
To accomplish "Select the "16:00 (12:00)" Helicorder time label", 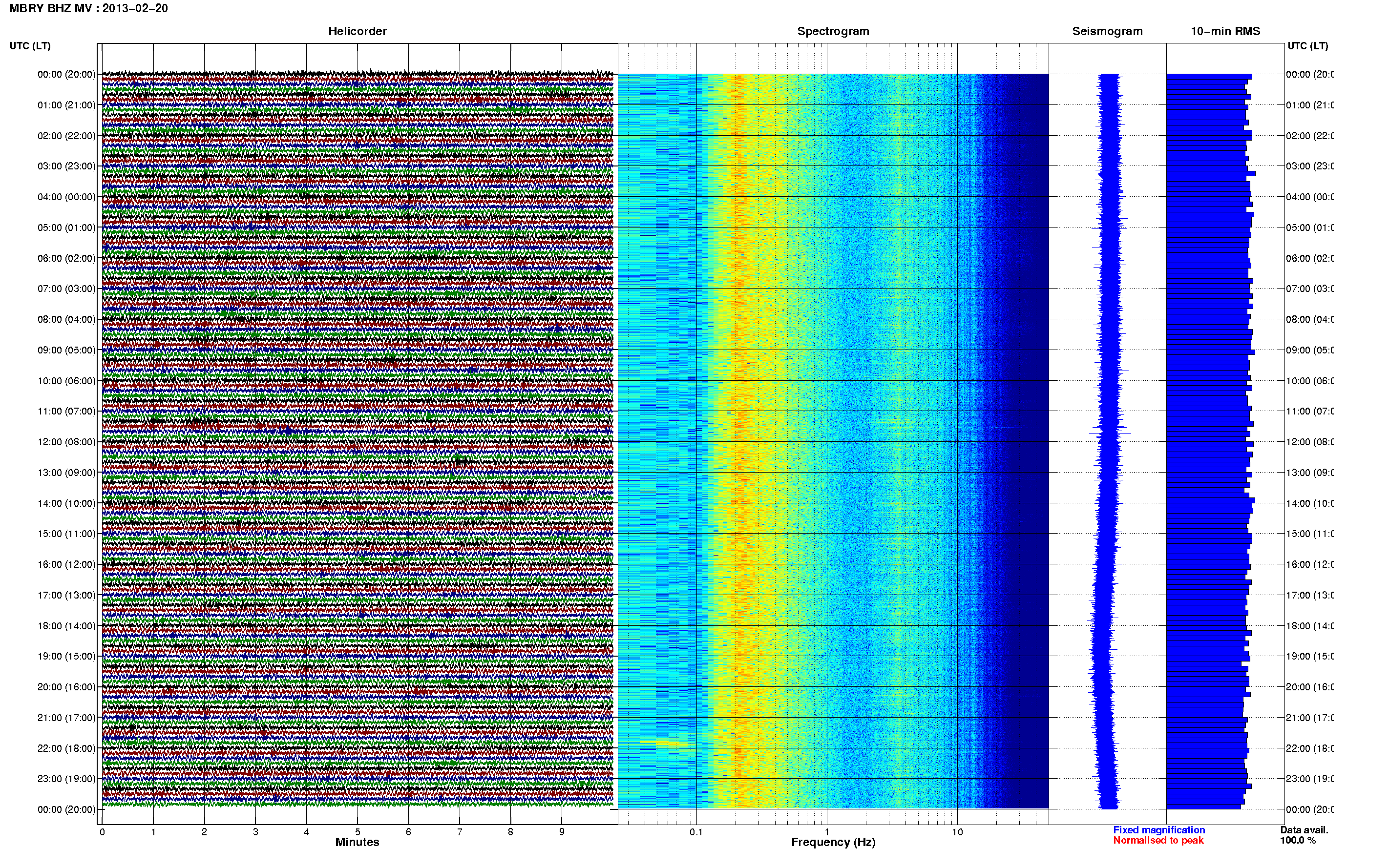I will pyautogui.click(x=66, y=564).
